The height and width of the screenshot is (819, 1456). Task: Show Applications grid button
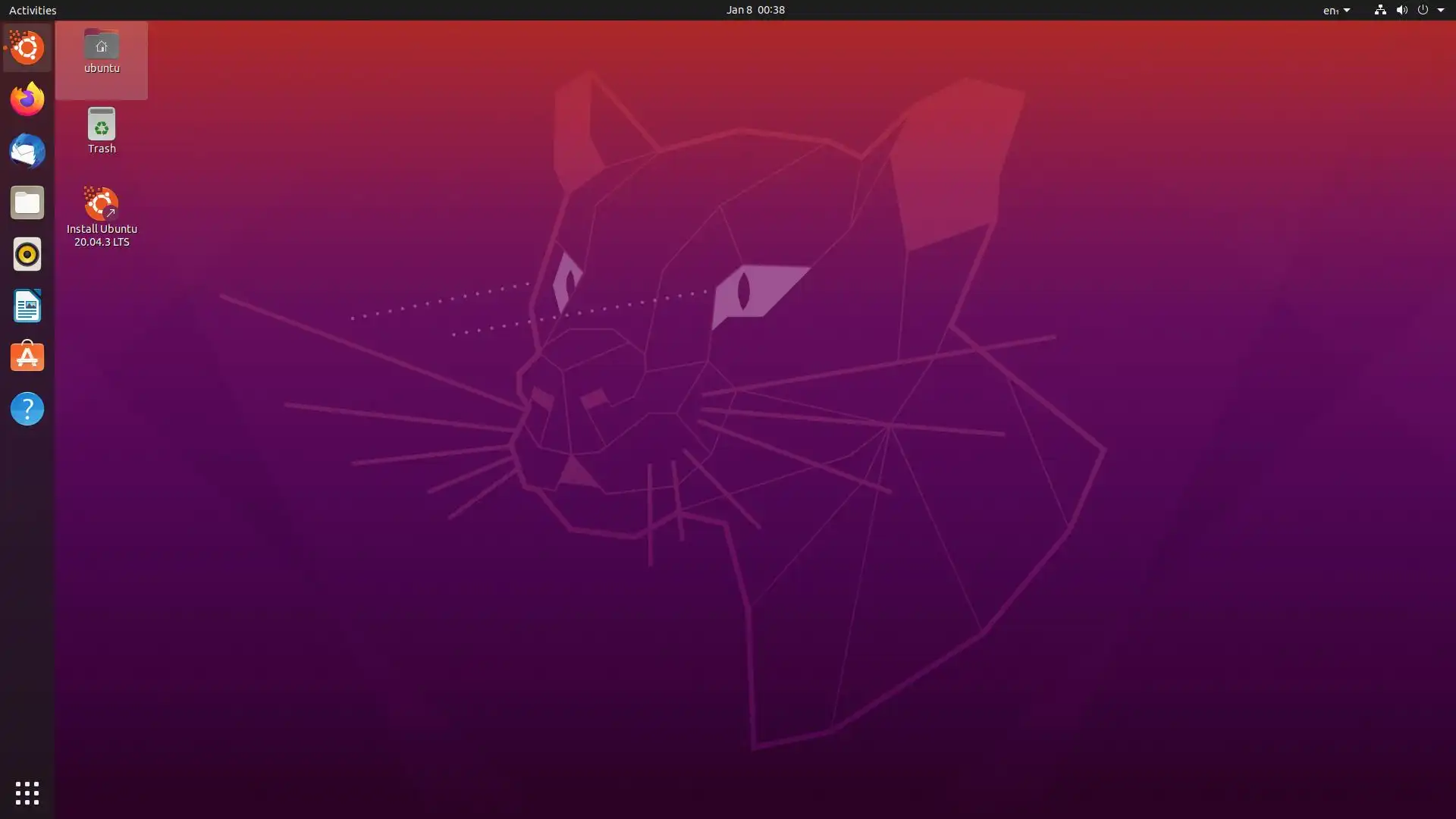tap(27, 793)
